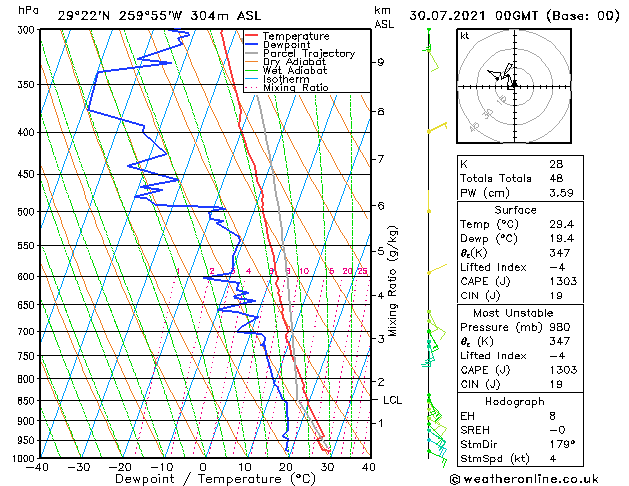Click the 1000 hPa pressure axis label
This screenshot has height=486, width=629.
(x=25, y=459)
